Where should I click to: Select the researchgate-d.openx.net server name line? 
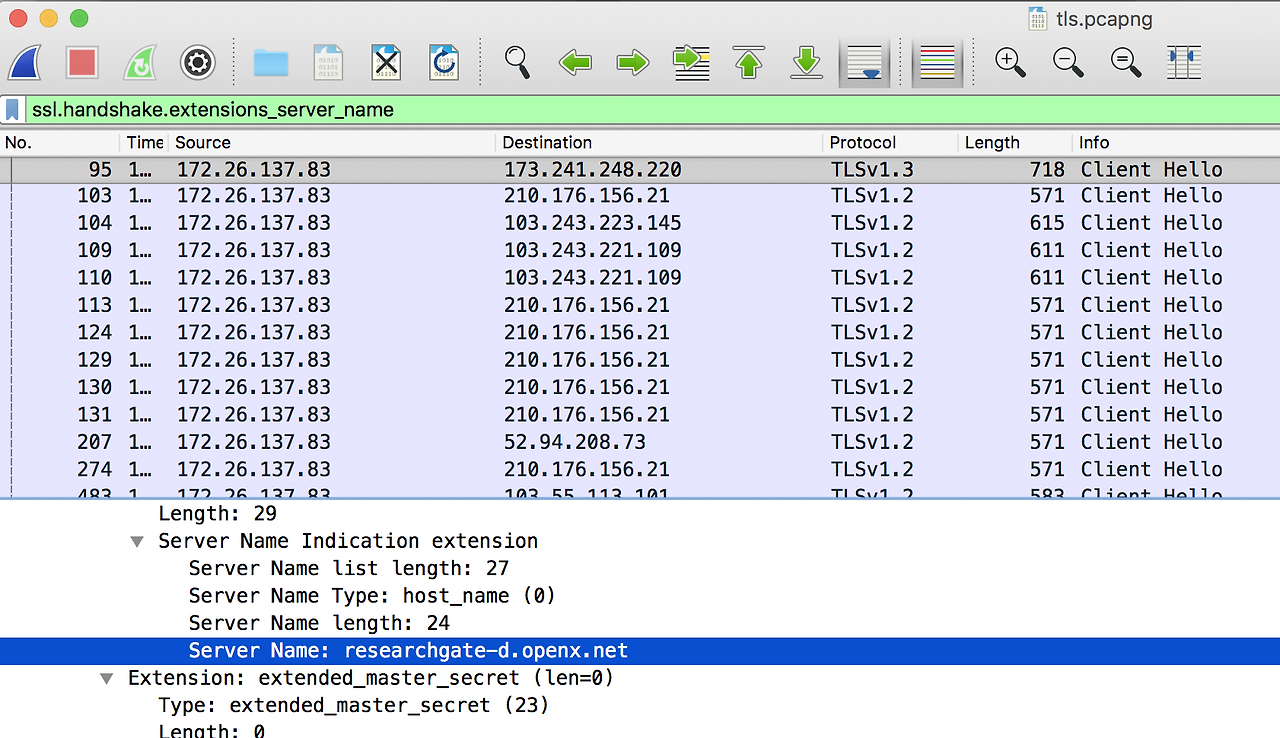(640, 651)
